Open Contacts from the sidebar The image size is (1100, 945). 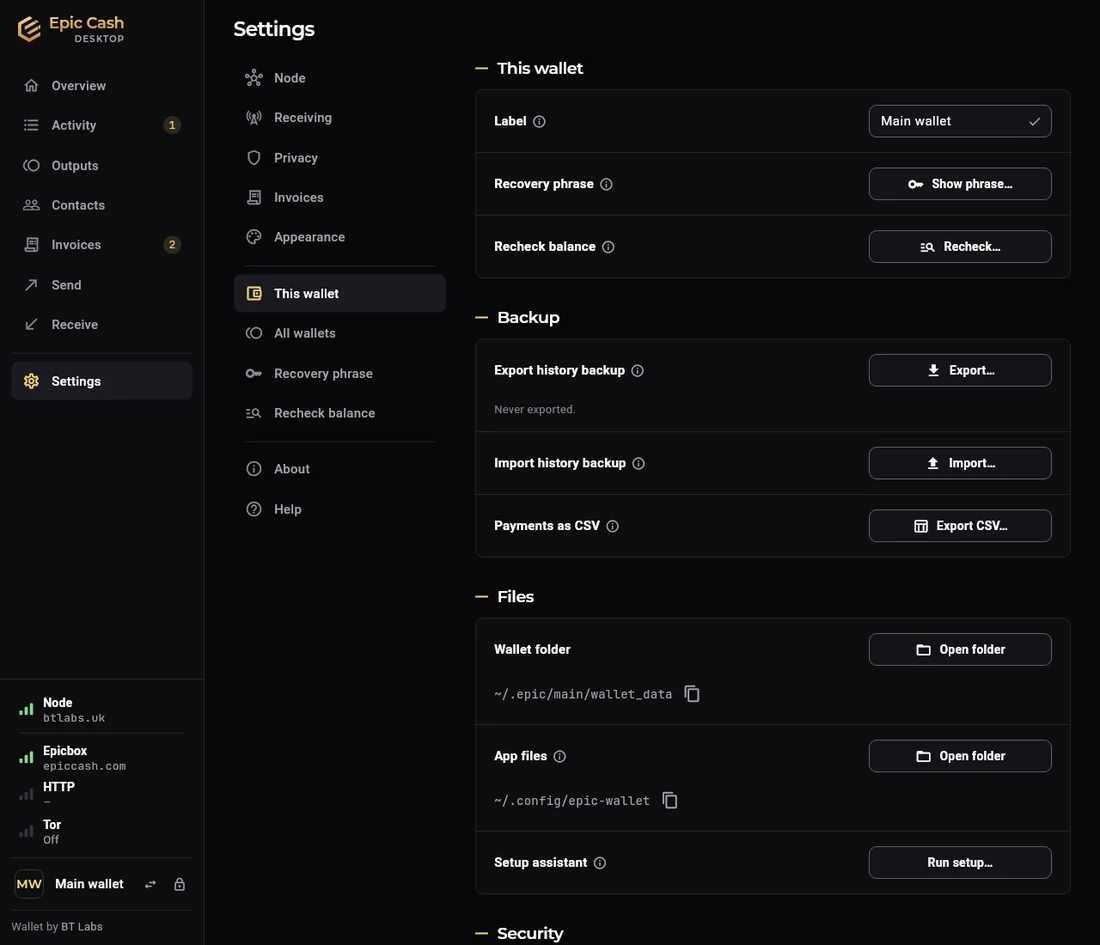(102, 205)
